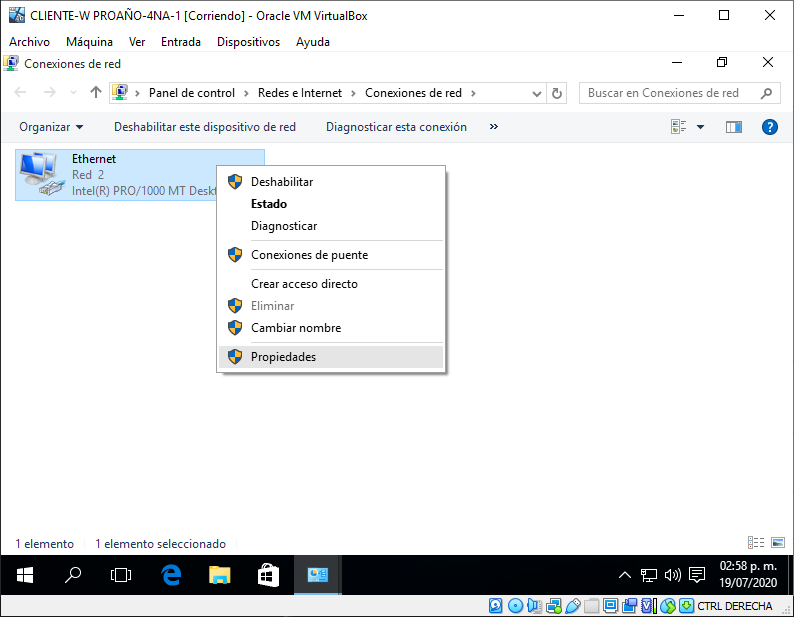Click the VirtualBox CPU virtualization indicator
Viewport: 794px width, 617px height.
coord(649,605)
